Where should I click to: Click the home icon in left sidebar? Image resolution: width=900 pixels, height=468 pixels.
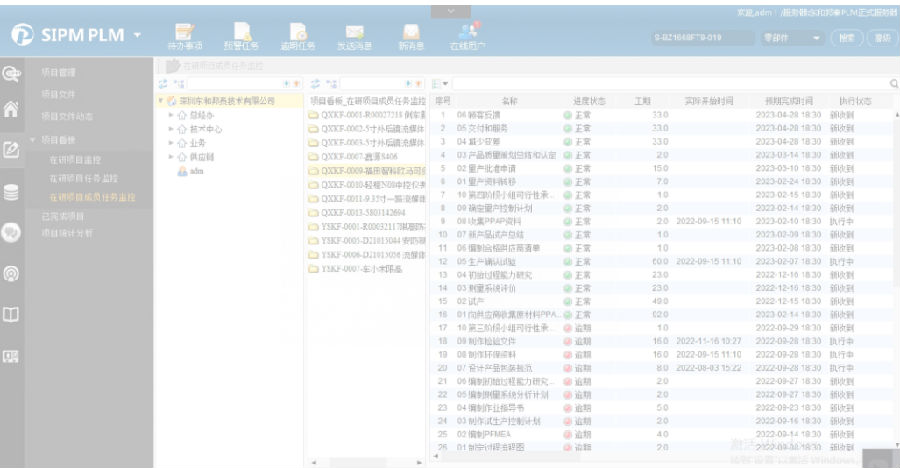[12, 110]
